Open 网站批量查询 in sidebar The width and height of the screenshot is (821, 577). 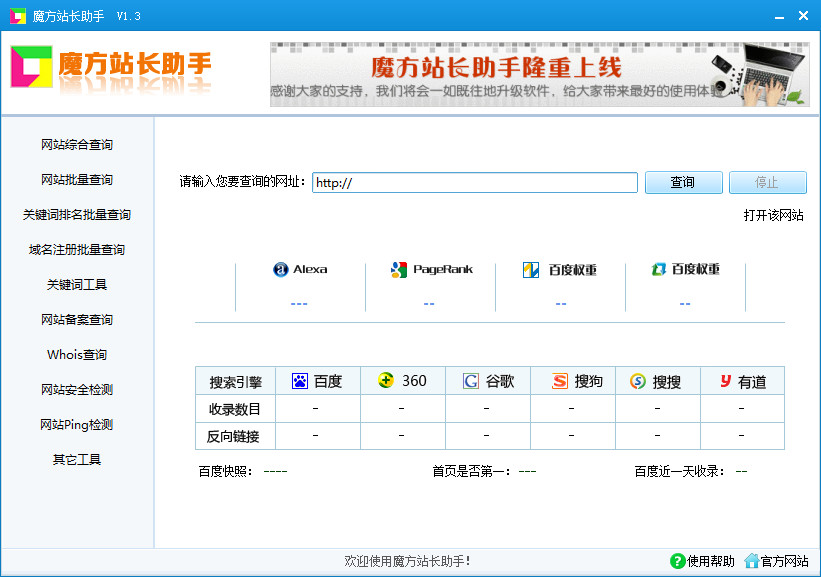tap(77, 180)
